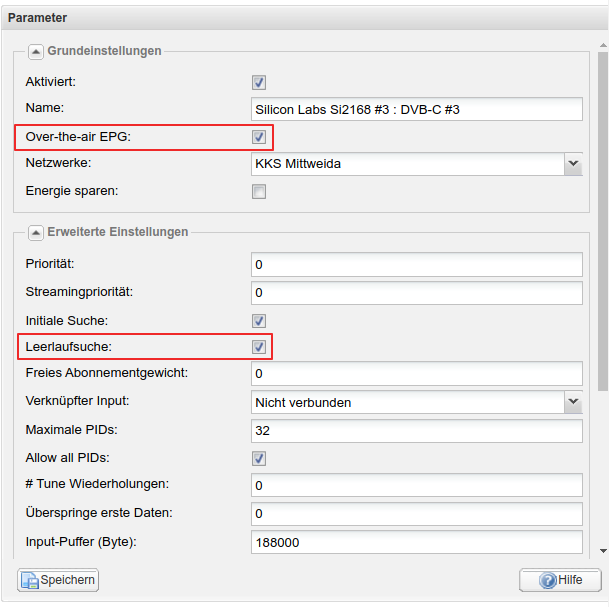The height and width of the screenshot is (607, 609).
Task: Collapse the Erweiterte Einstellungen section
Action: pos(36,233)
